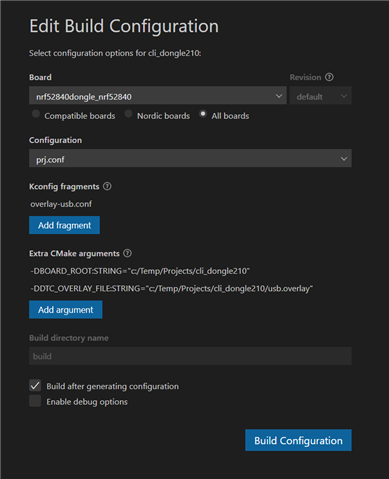The height and width of the screenshot is (479, 389).
Task: Click the Add fragment button
Action: tap(64, 225)
